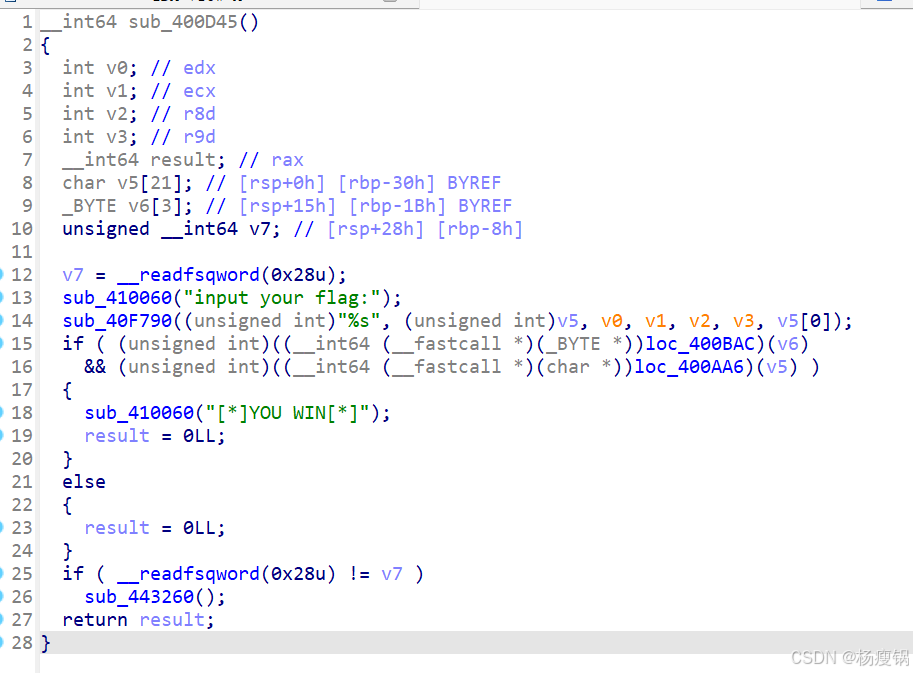The width and height of the screenshot is (913, 673).
Task: Click the loc_400AA6 label on line 16
Action: coord(690,367)
